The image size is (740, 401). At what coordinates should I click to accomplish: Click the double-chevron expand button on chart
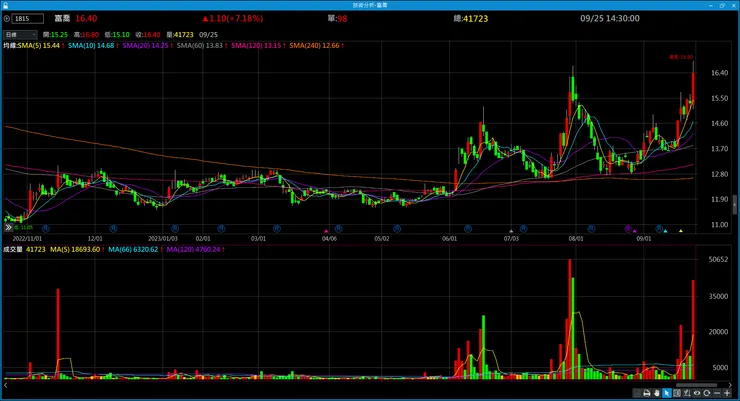8,227
